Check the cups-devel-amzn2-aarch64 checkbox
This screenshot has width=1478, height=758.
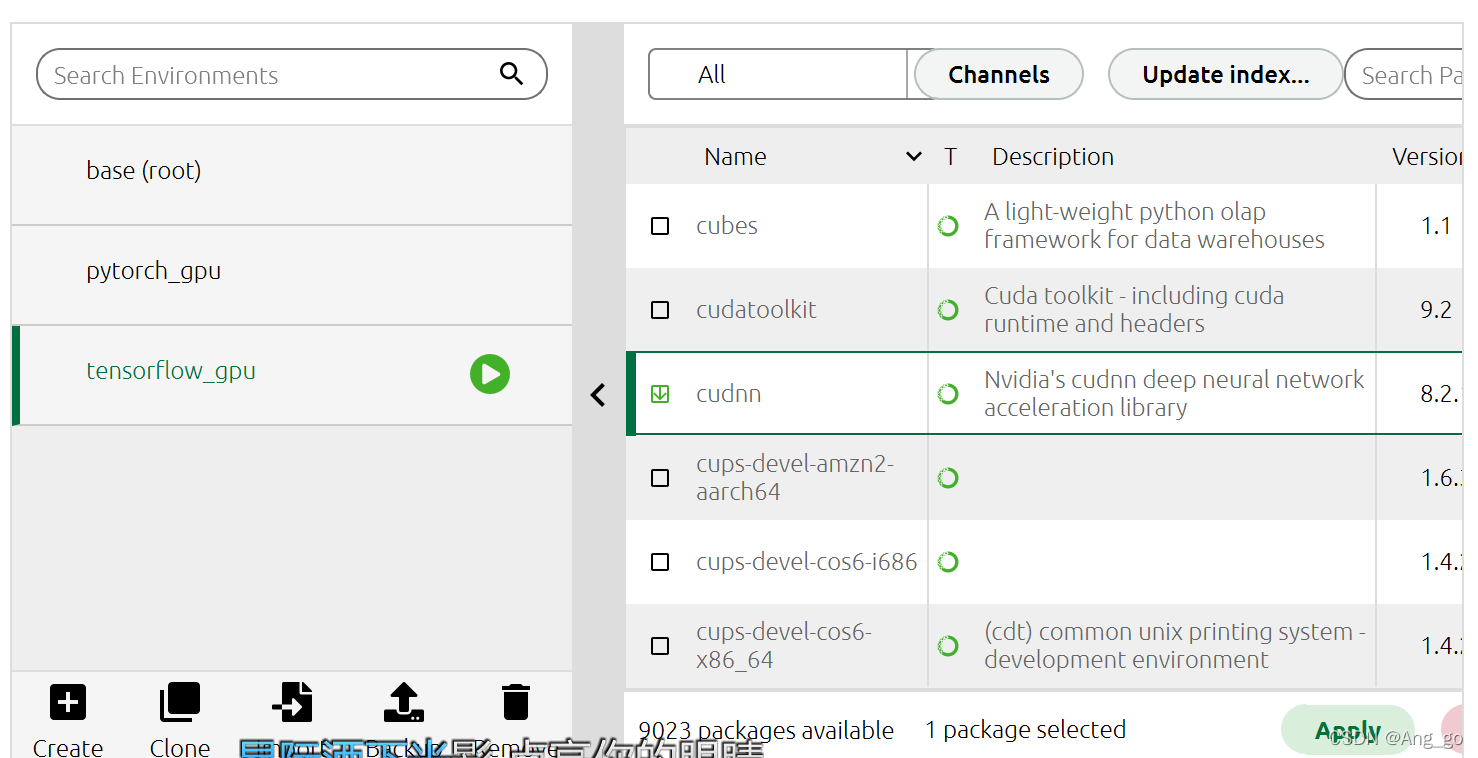coord(660,478)
